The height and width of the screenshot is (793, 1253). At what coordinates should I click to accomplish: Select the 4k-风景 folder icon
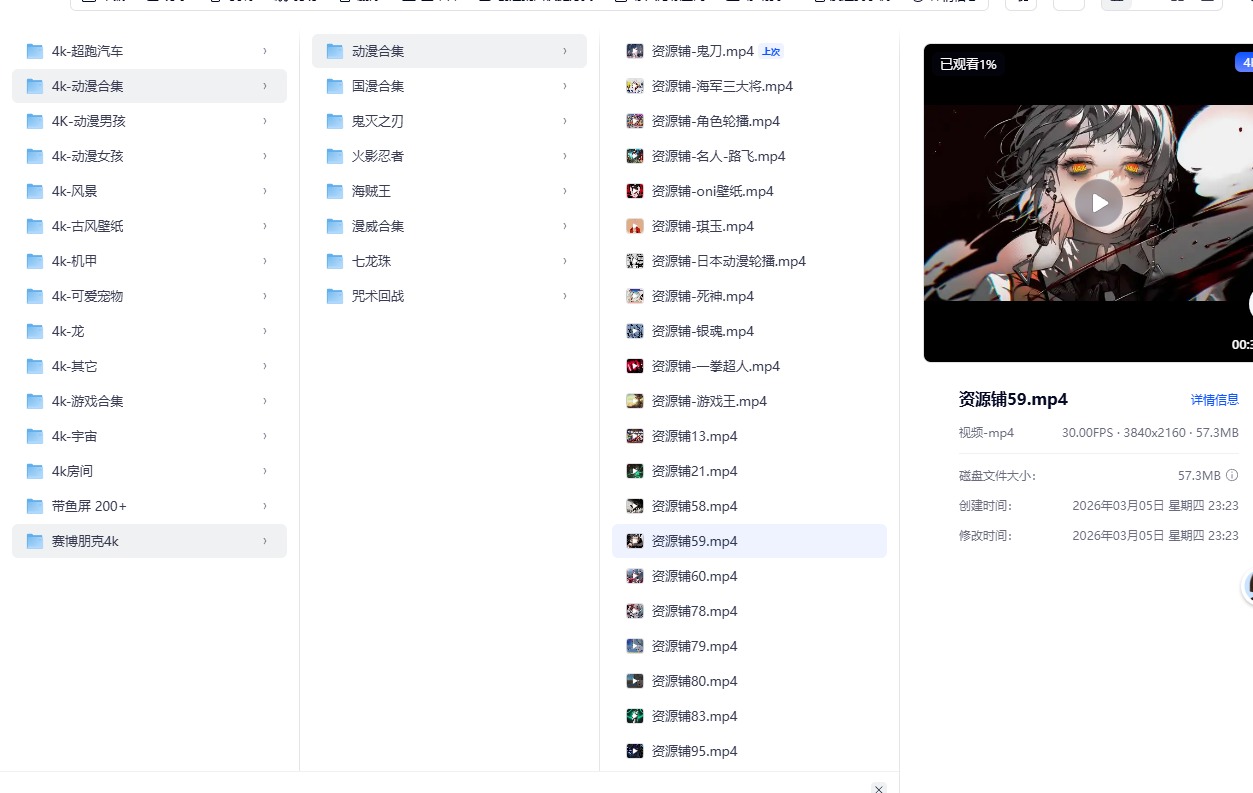click(x=35, y=191)
